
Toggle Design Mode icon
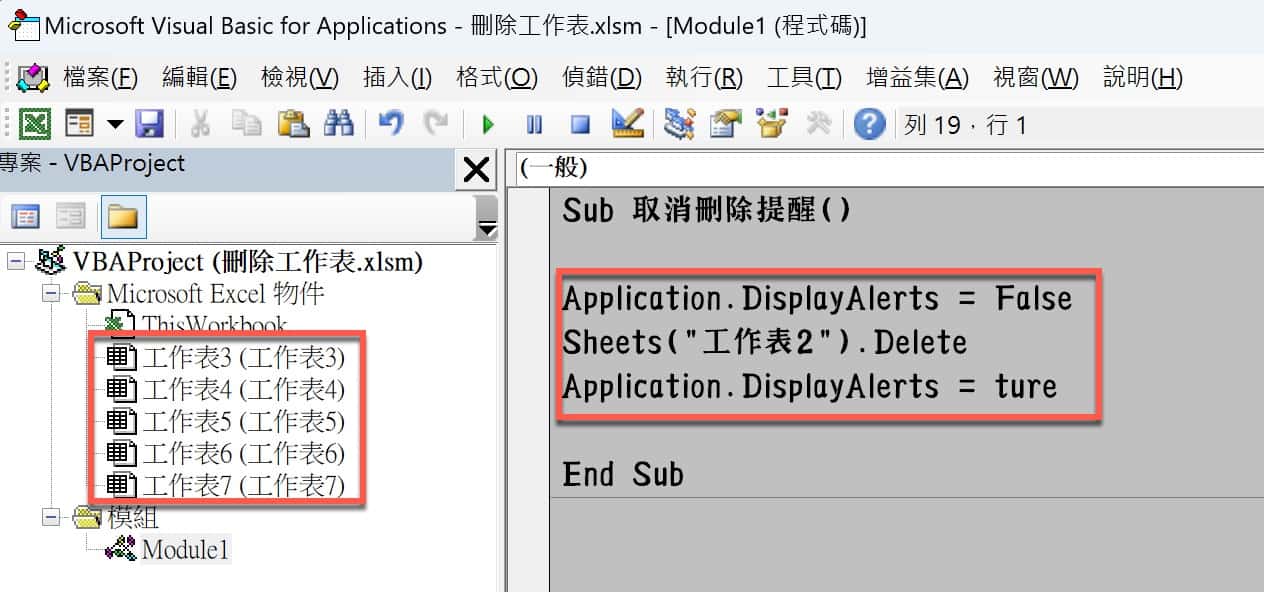[628, 124]
